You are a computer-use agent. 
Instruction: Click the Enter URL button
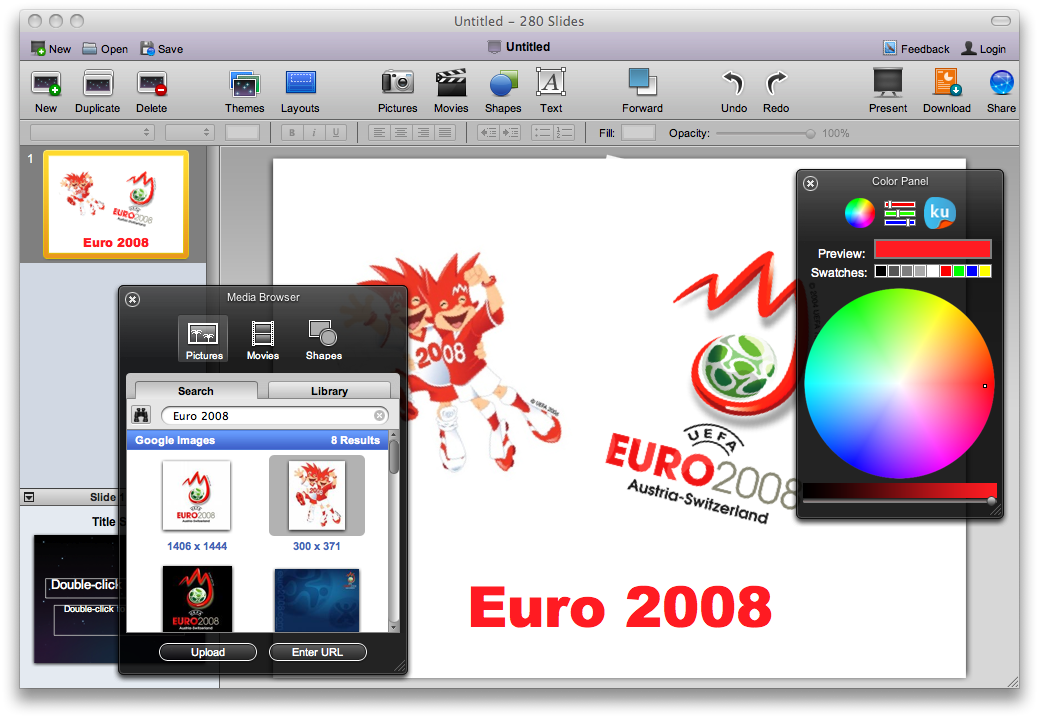coord(317,652)
